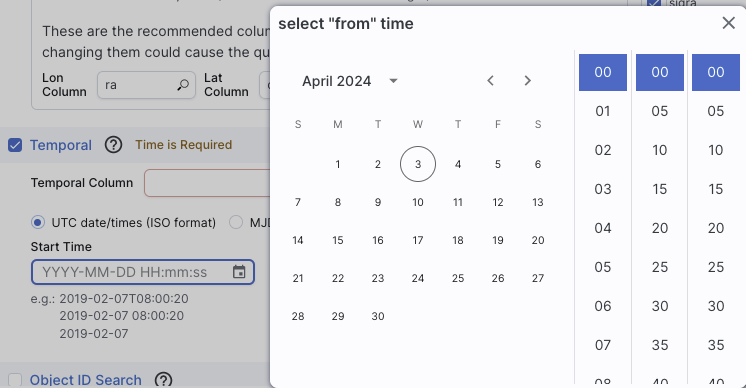Select the MJD radio button
Screen dimensions: 746x388
236,223
